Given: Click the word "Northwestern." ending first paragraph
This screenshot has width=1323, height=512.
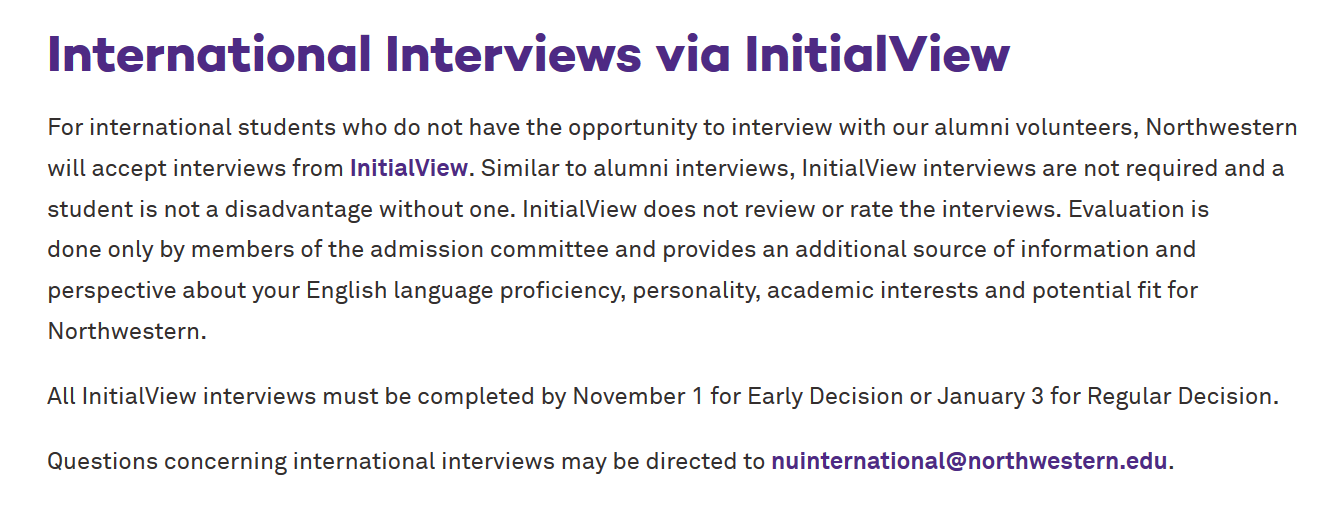Looking at the screenshot, I should click(127, 331).
